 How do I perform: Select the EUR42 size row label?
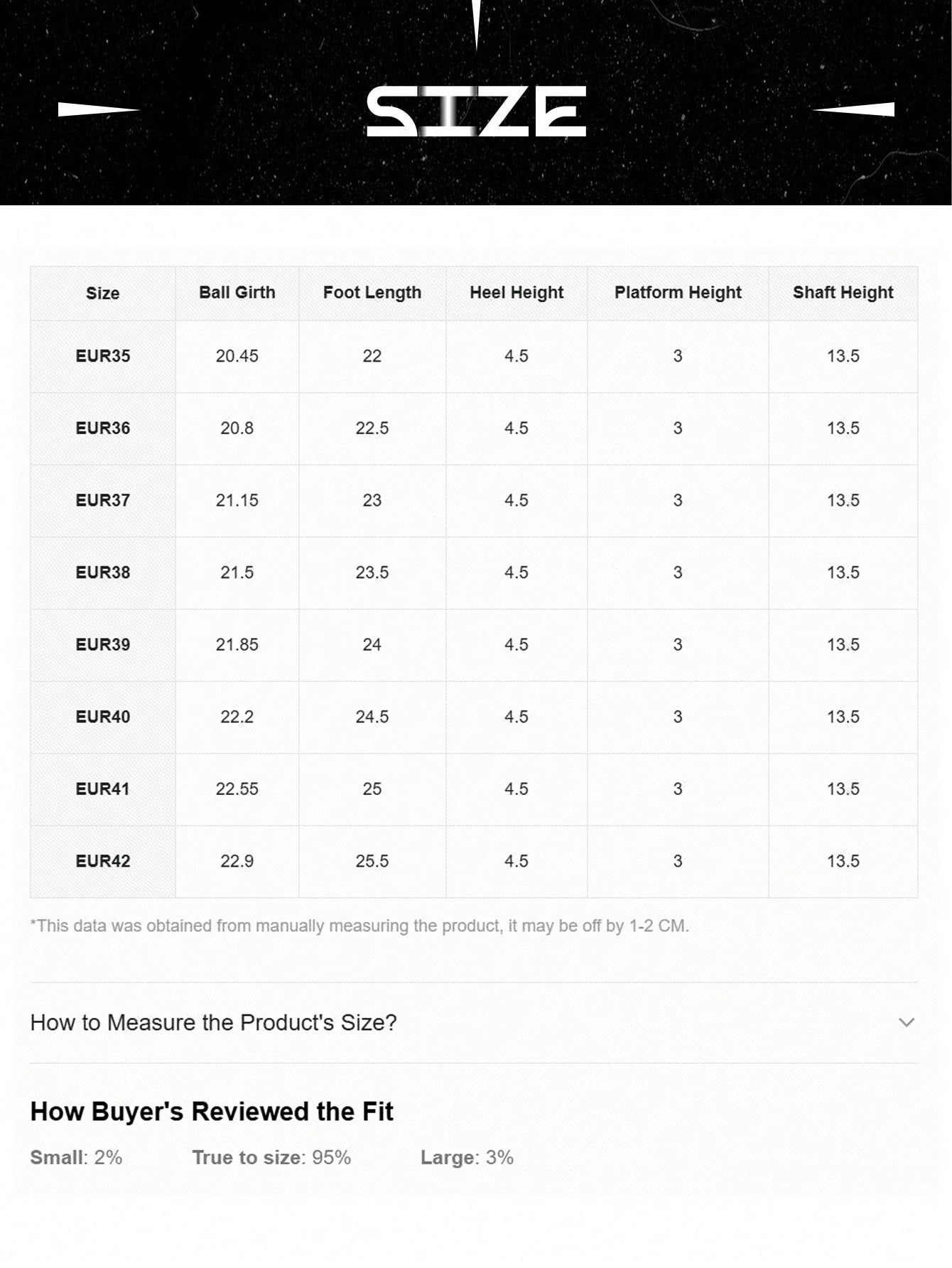point(103,861)
